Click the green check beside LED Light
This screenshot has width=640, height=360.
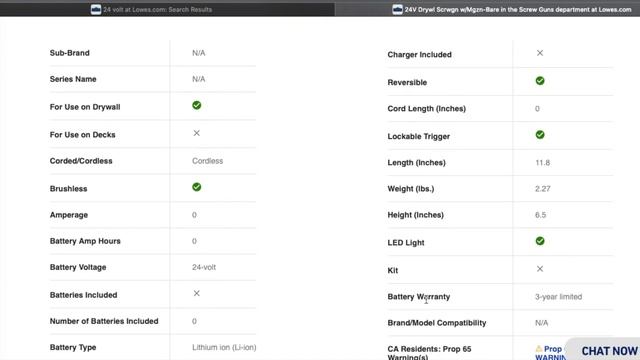coord(540,241)
